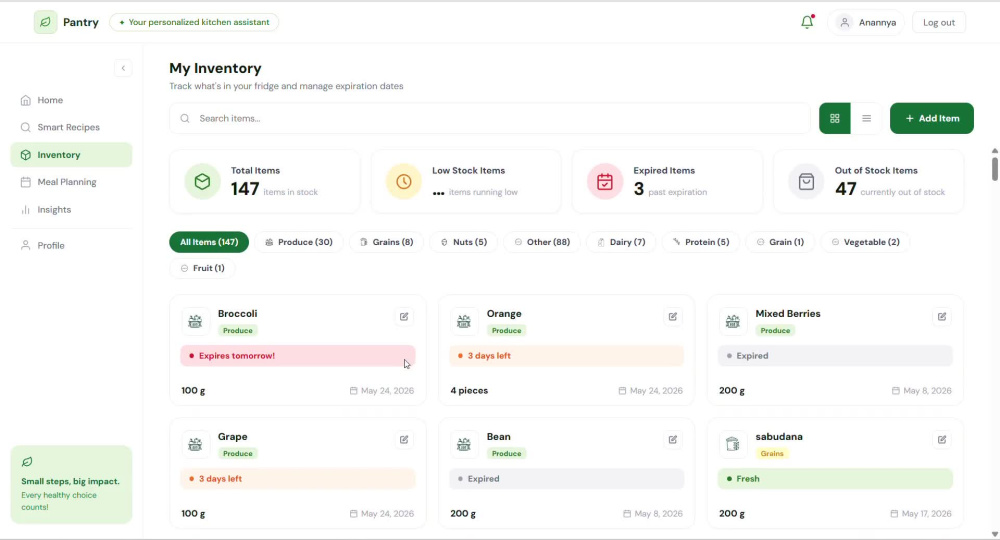1000x540 pixels.
Task: Switch to grid view
Action: coord(834,119)
